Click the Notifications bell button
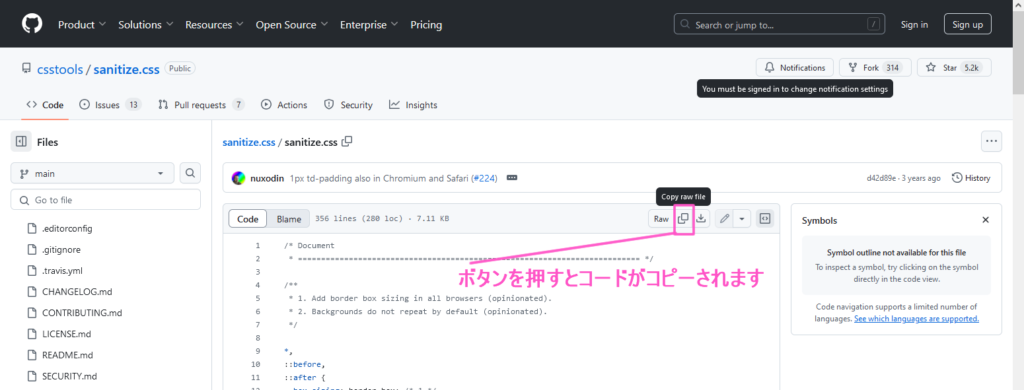This screenshot has height=390, width=1024. [x=795, y=67]
